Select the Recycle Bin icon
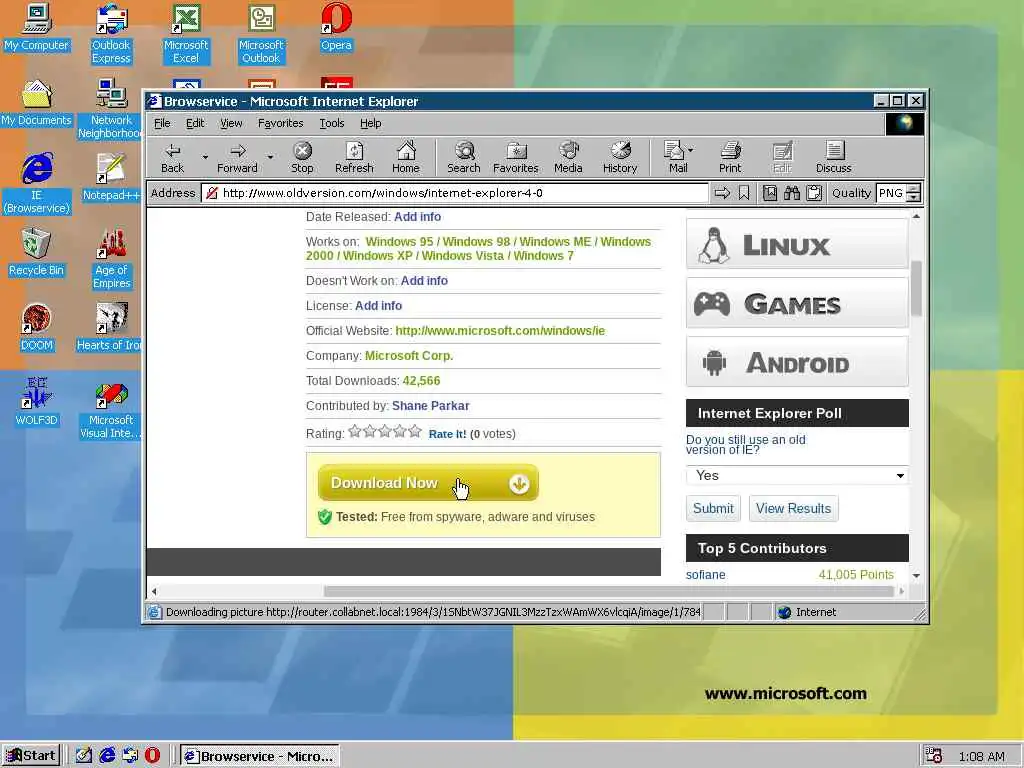1024x768 pixels. pyautogui.click(x=36, y=252)
